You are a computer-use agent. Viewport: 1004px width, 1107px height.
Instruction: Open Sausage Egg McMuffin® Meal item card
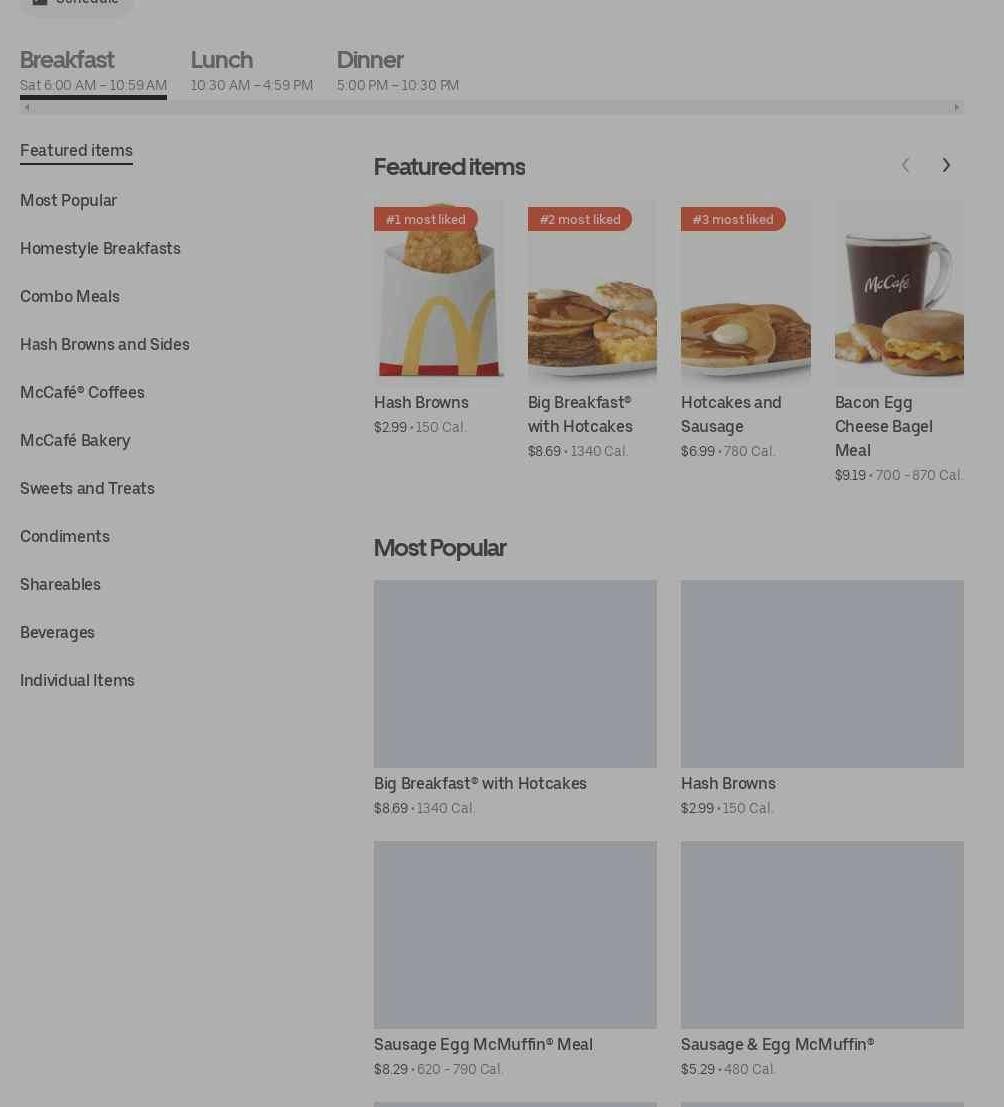(x=515, y=959)
